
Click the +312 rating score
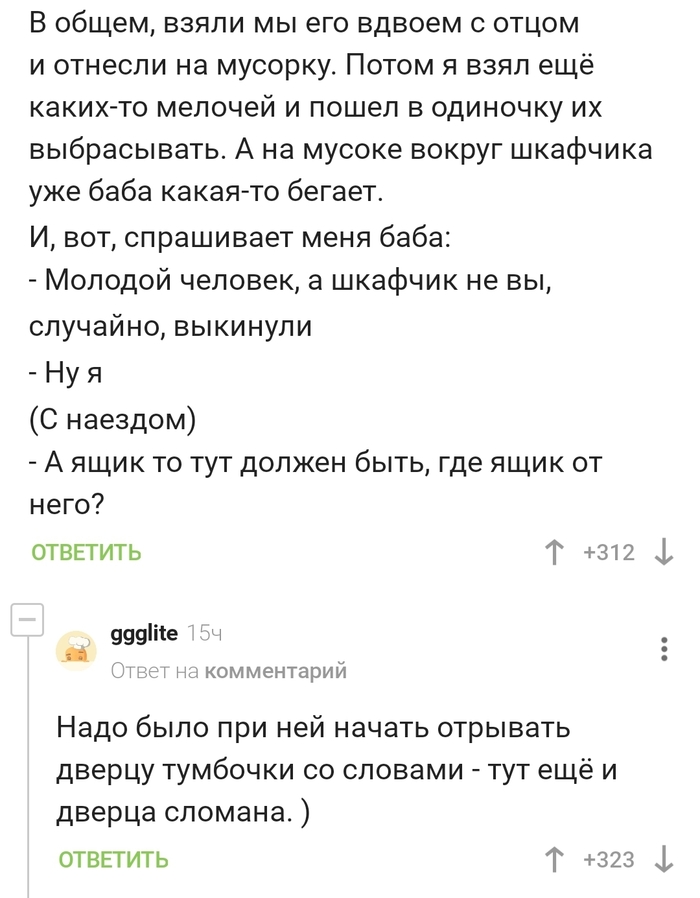pyautogui.click(x=609, y=553)
